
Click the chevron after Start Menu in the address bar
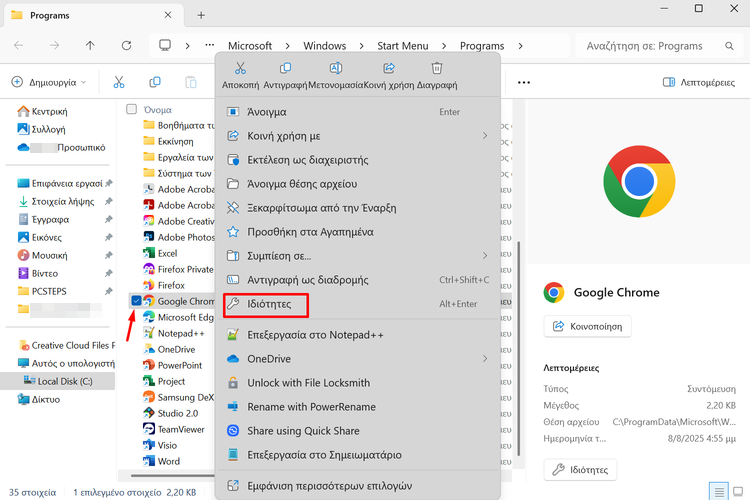coord(444,46)
